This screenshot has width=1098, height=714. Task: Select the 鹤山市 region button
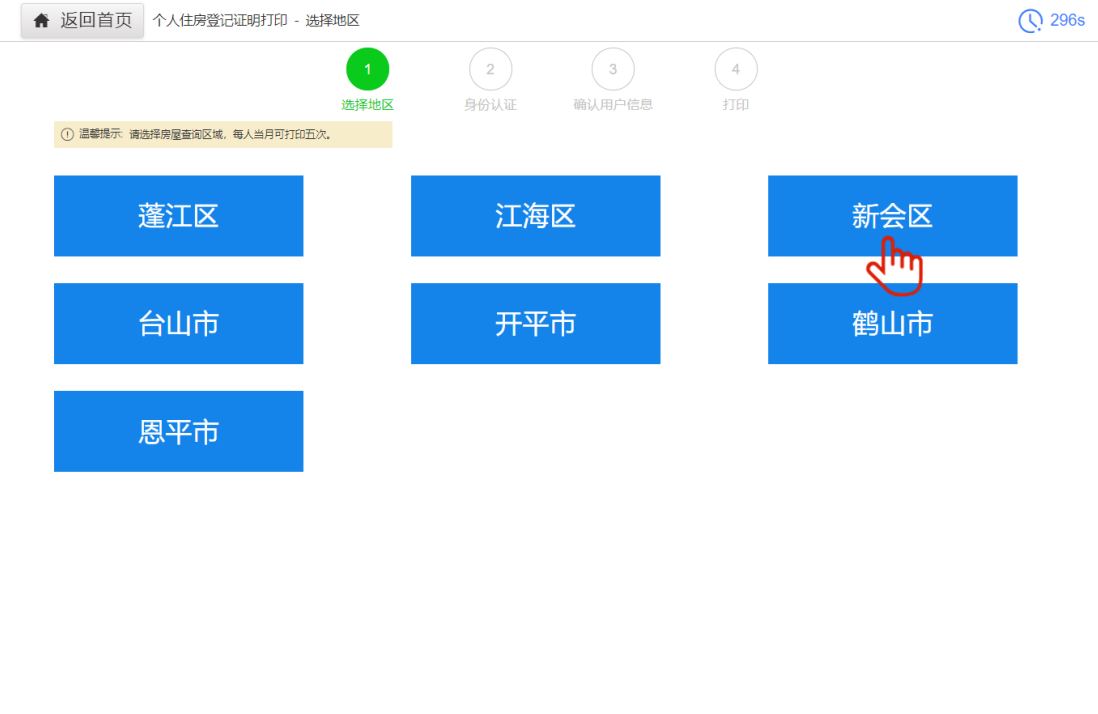coord(892,323)
